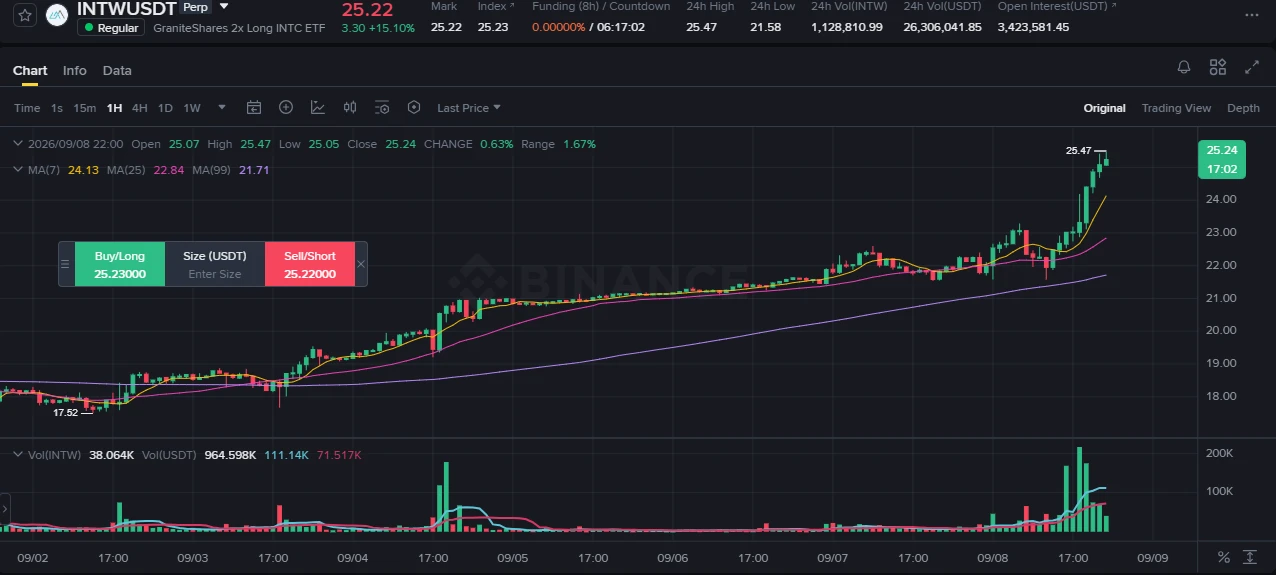This screenshot has width=1276, height=575.
Task: Switch to Depth chart view
Action: 1243,108
